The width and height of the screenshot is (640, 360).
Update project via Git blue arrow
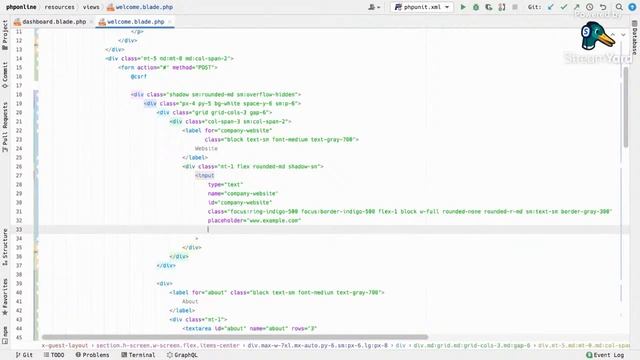point(551,7)
